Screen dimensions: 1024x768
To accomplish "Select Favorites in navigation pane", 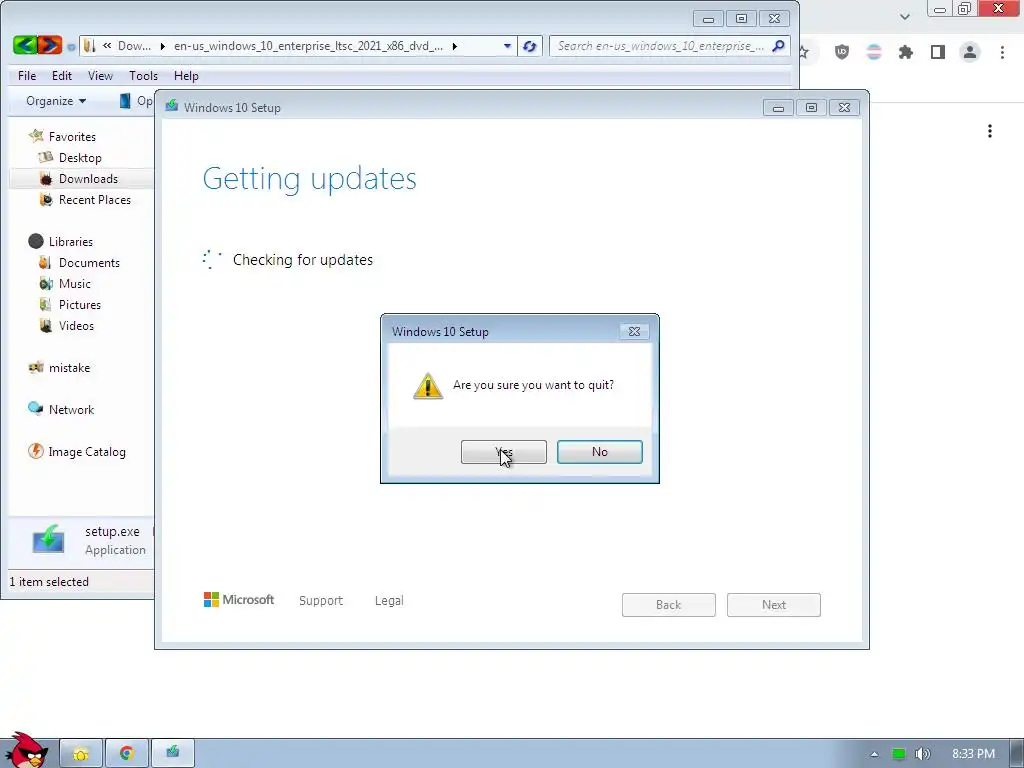I will pyautogui.click(x=72, y=136).
